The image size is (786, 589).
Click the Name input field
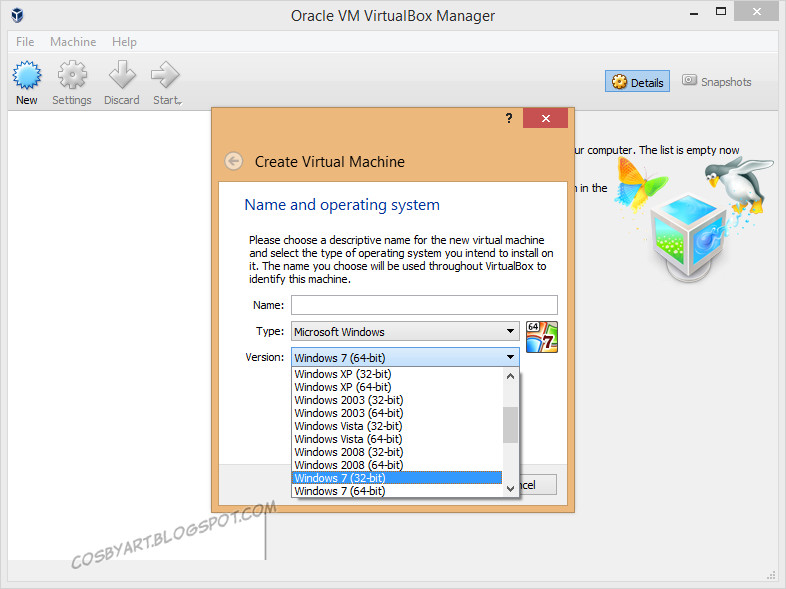424,305
